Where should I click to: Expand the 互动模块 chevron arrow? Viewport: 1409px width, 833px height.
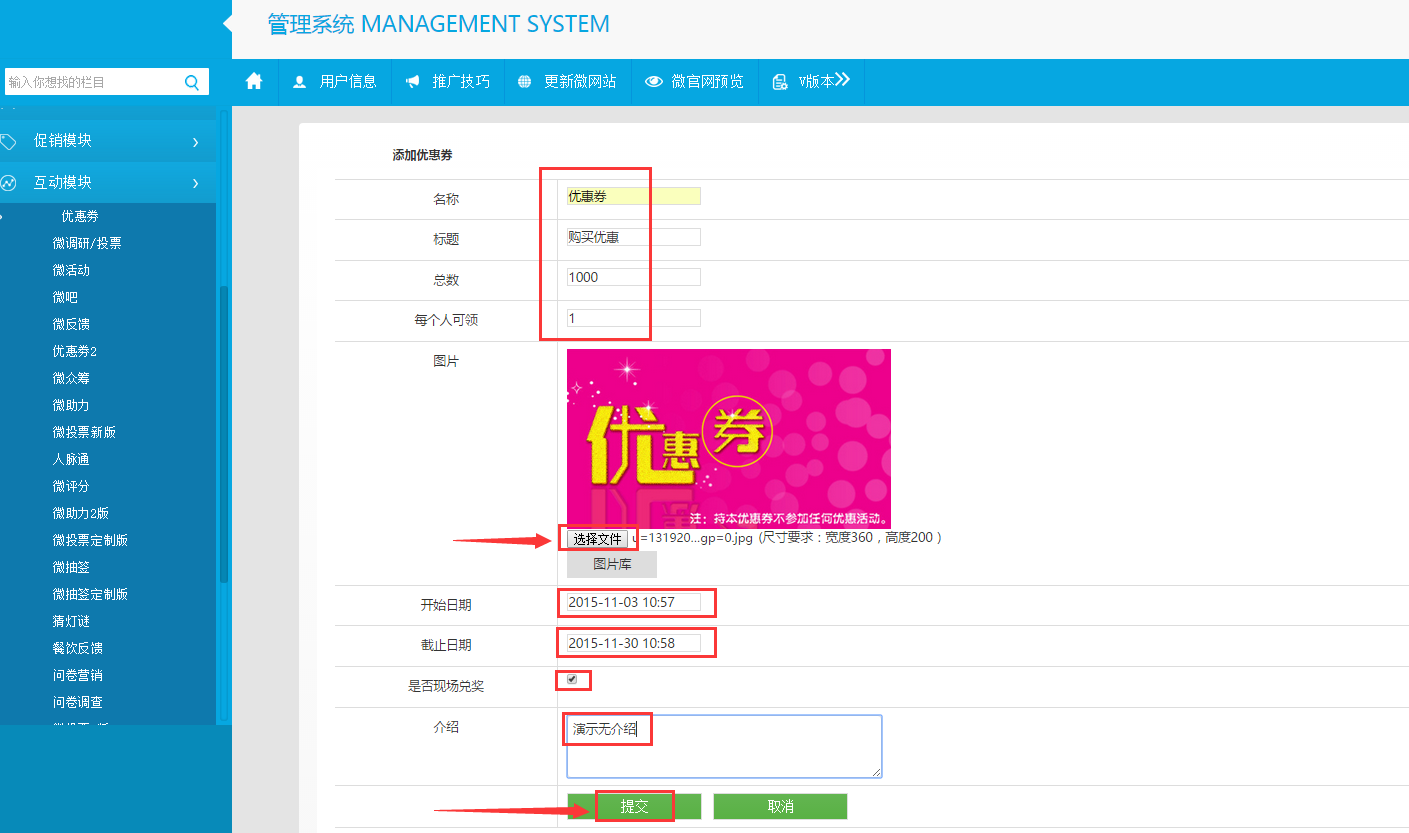[x=195, y=184]
